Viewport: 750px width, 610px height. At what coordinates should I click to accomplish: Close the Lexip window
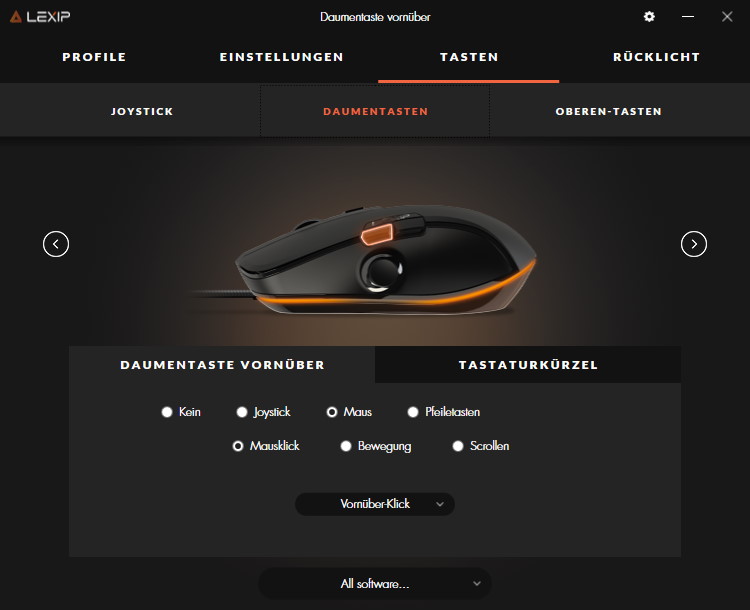727,17
